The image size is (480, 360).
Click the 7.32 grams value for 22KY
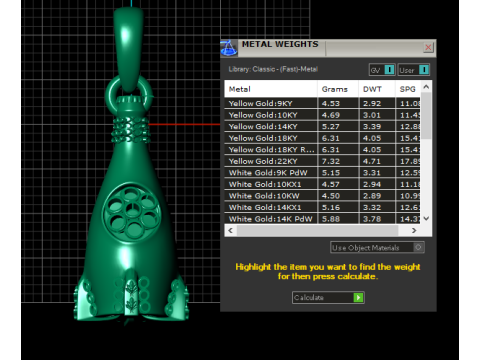[x=331, y=161]
